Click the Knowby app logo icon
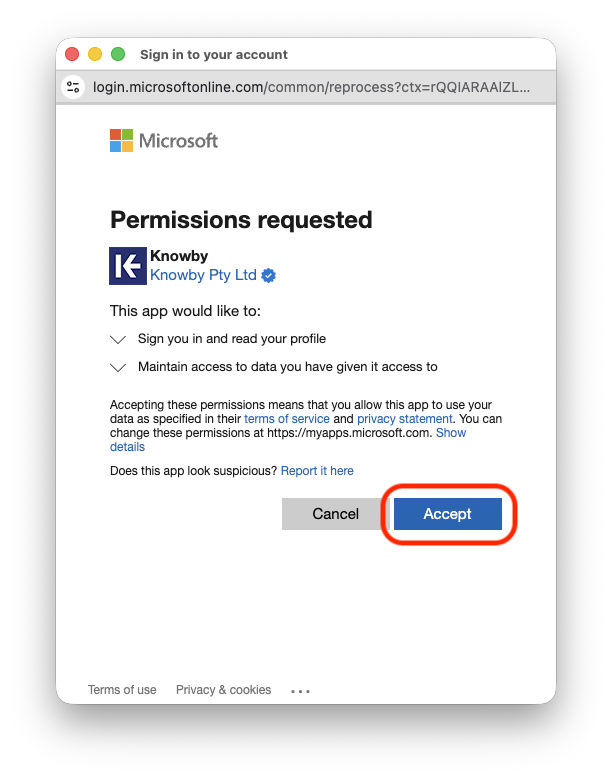 point(128,266)
